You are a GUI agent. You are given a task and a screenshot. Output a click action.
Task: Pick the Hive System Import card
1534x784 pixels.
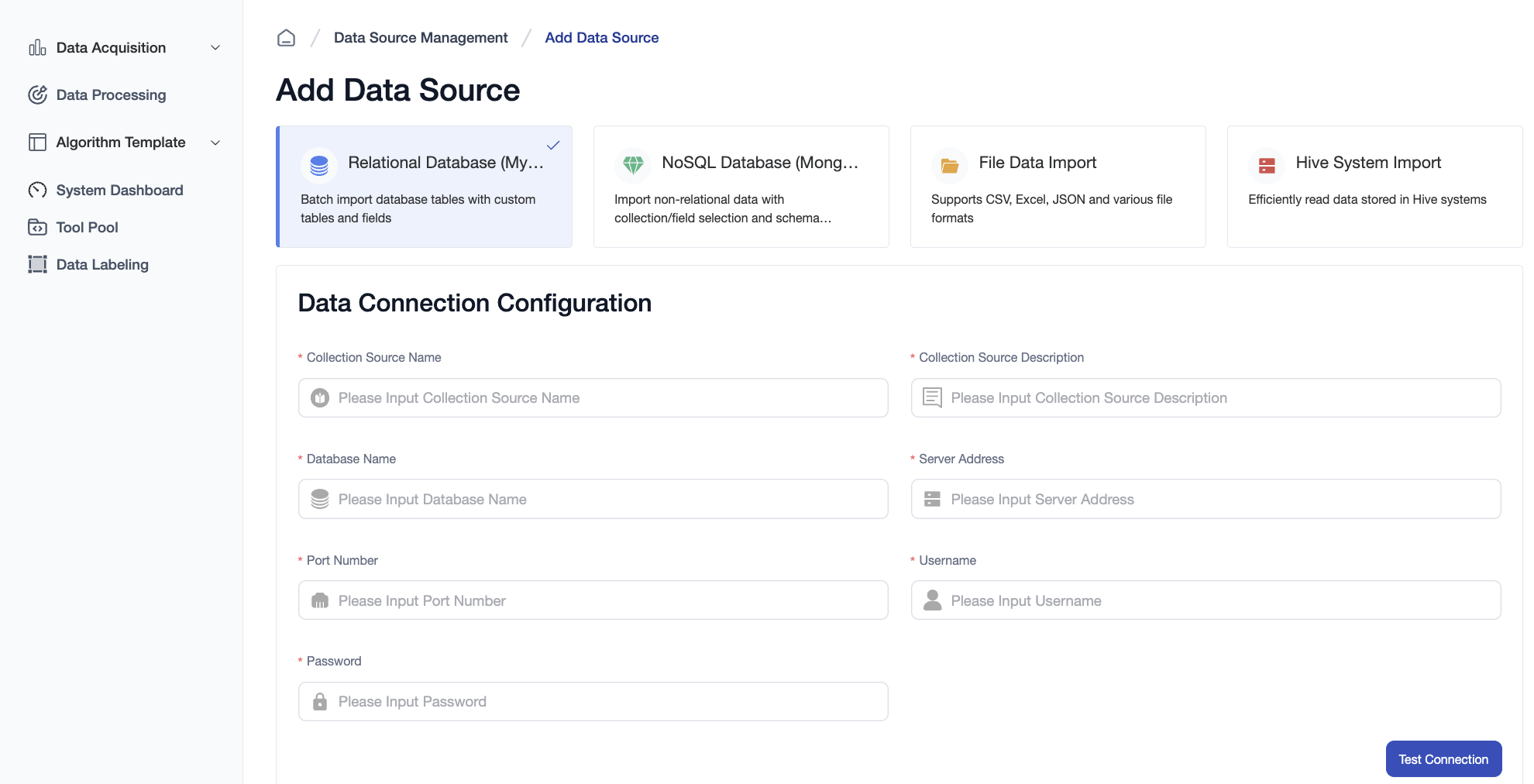tap(1374, 187)
